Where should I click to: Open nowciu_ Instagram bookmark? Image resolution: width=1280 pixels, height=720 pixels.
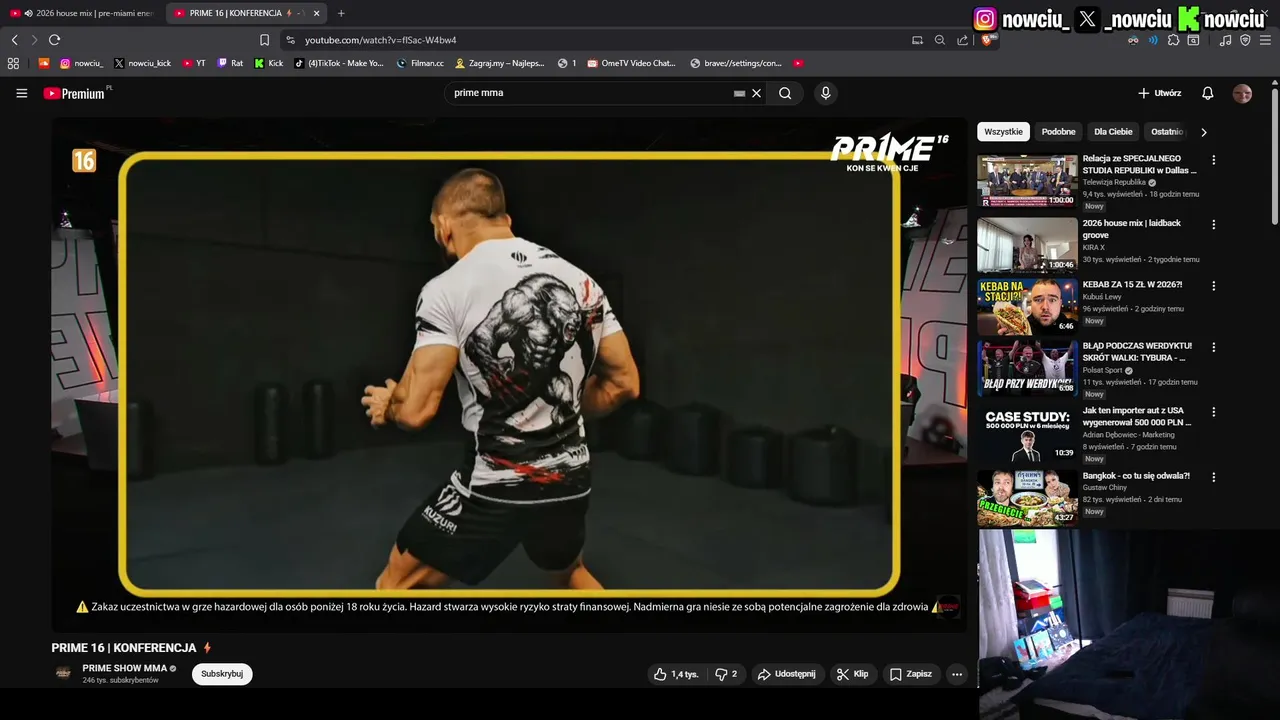click(x=81, y=63)
